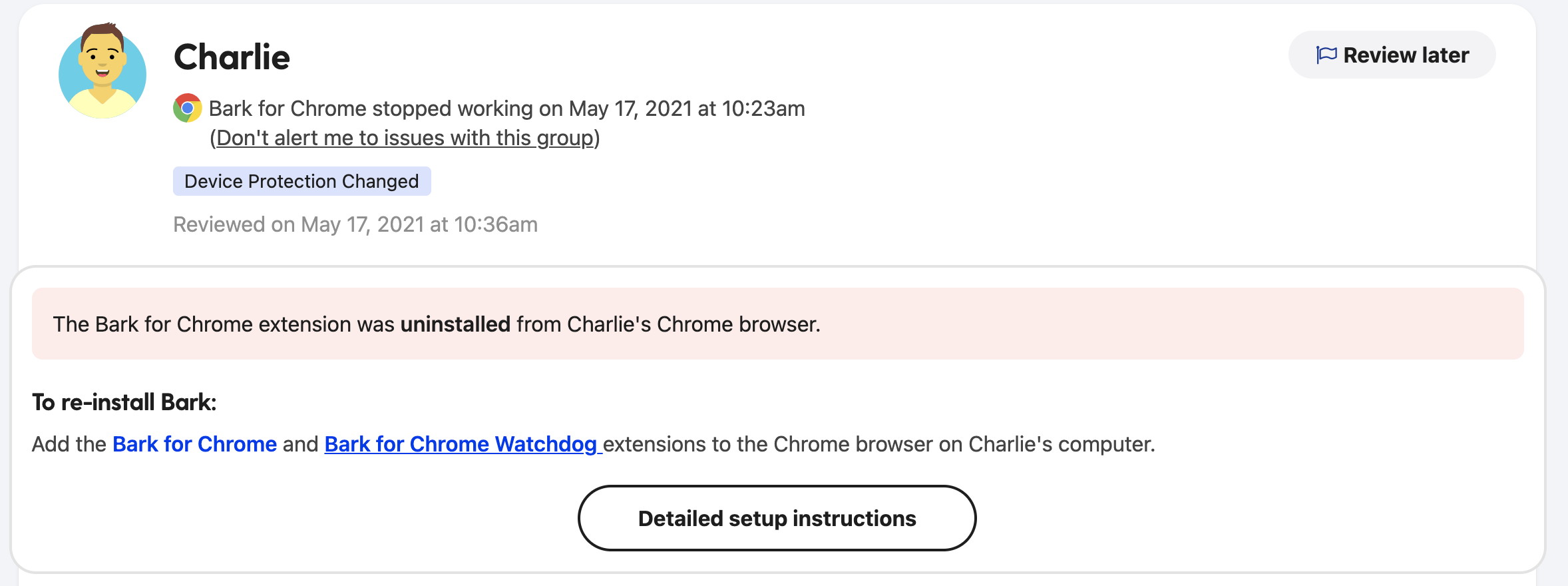
Task: Open the Bark for Chrome Watchdog link
Action: pos(461,444)
